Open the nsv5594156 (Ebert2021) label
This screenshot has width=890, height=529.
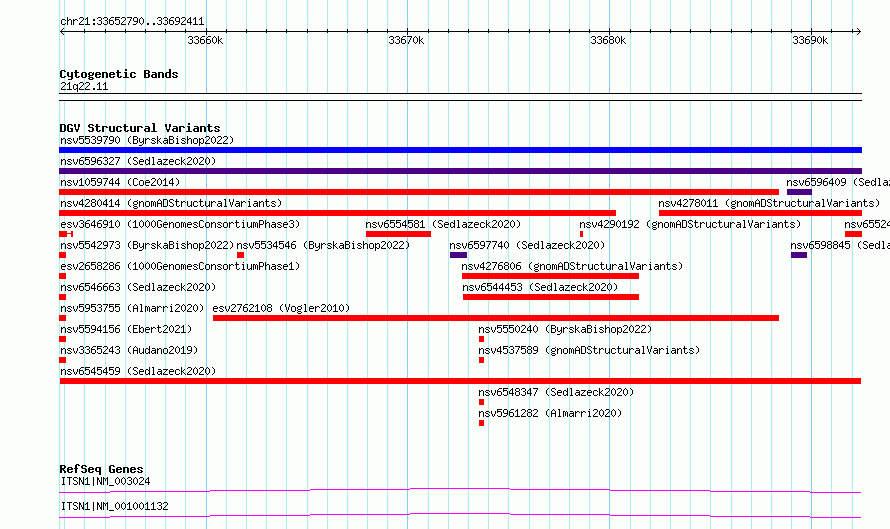126,329
